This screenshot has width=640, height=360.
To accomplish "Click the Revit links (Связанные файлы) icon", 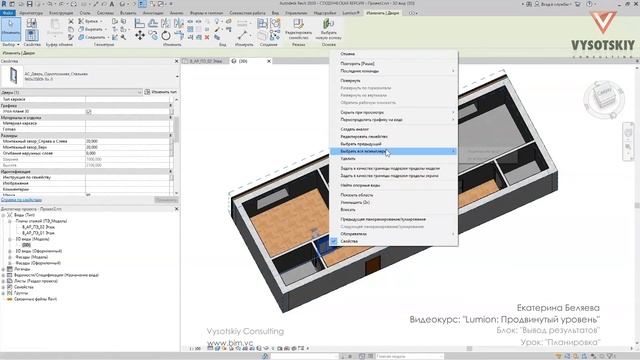I will [x=10, y=299].
